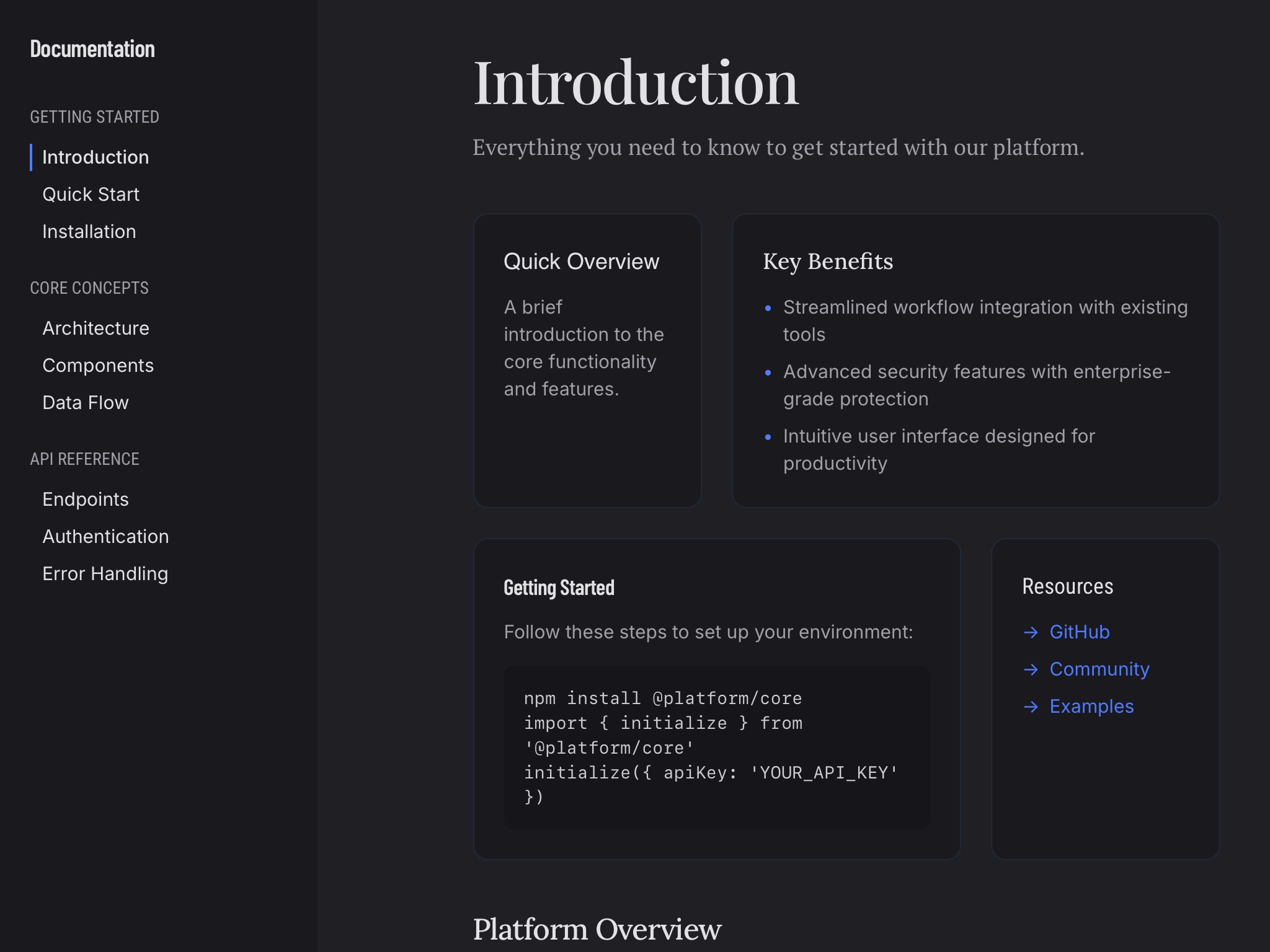Select the npm install code block
Viewport: 1270px width, 952px height.
pyautogui.click(x=717, y=747)
